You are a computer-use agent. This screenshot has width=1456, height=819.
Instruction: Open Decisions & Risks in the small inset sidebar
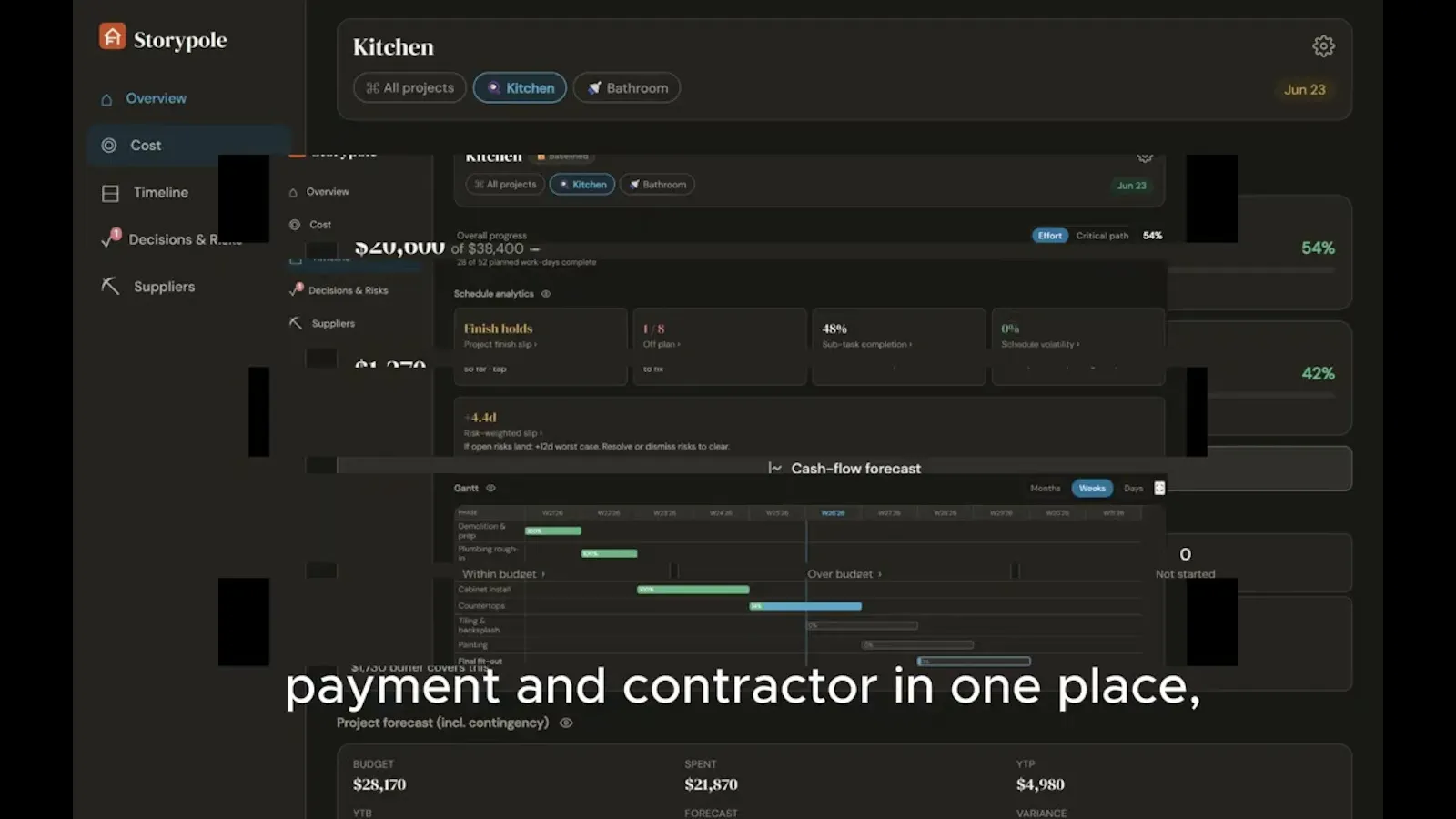[x=348, y=290]
